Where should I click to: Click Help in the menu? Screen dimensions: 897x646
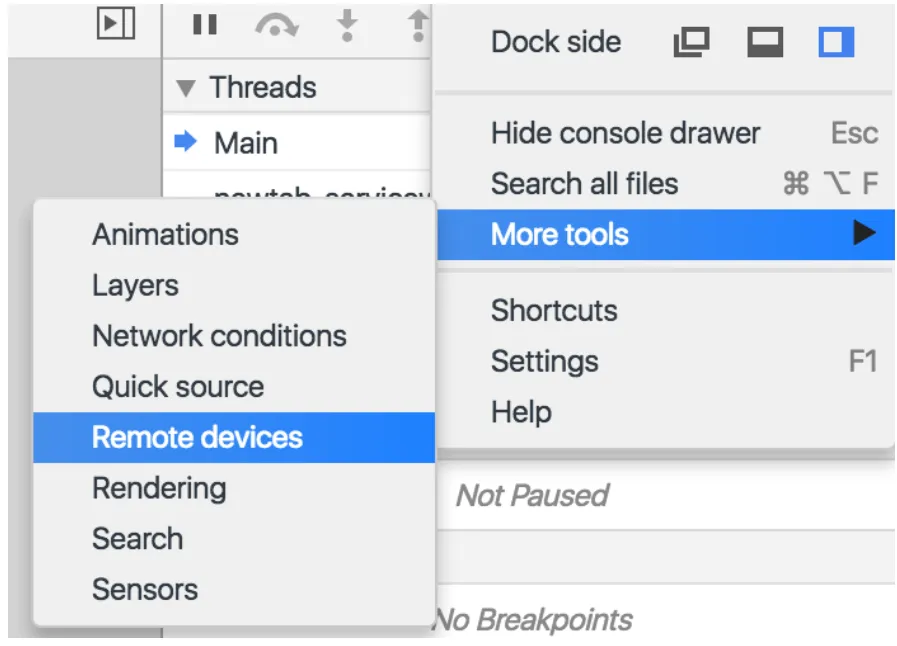click(x=521, y=412)
